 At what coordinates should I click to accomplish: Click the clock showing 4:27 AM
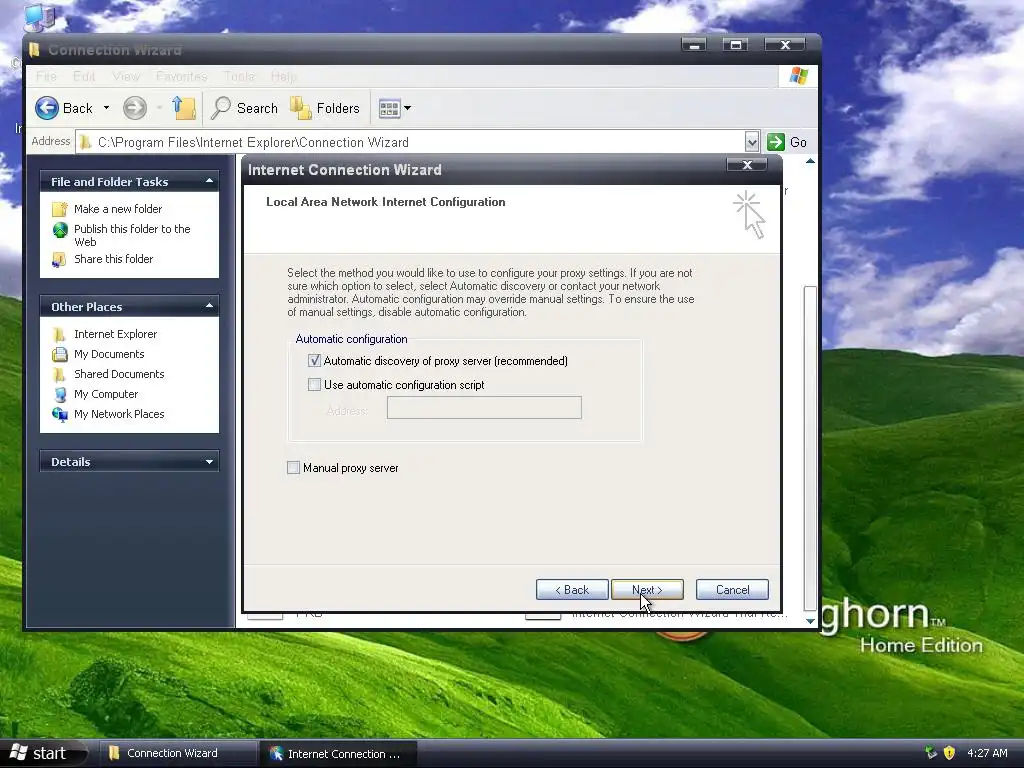tap(987, 753)
